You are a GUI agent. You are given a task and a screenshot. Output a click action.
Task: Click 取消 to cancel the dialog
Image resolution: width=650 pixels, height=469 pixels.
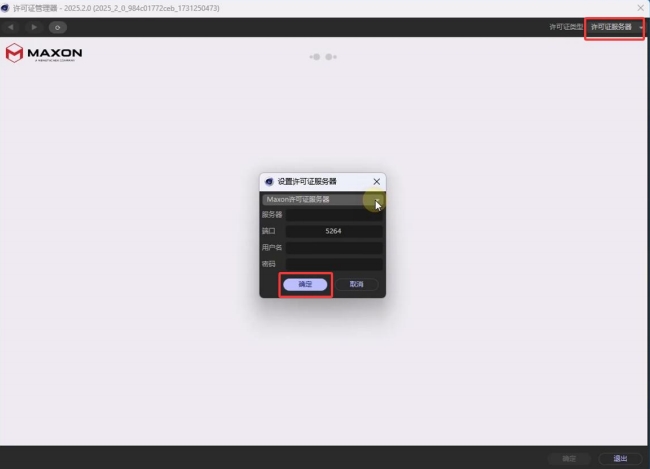pos(357,284)
